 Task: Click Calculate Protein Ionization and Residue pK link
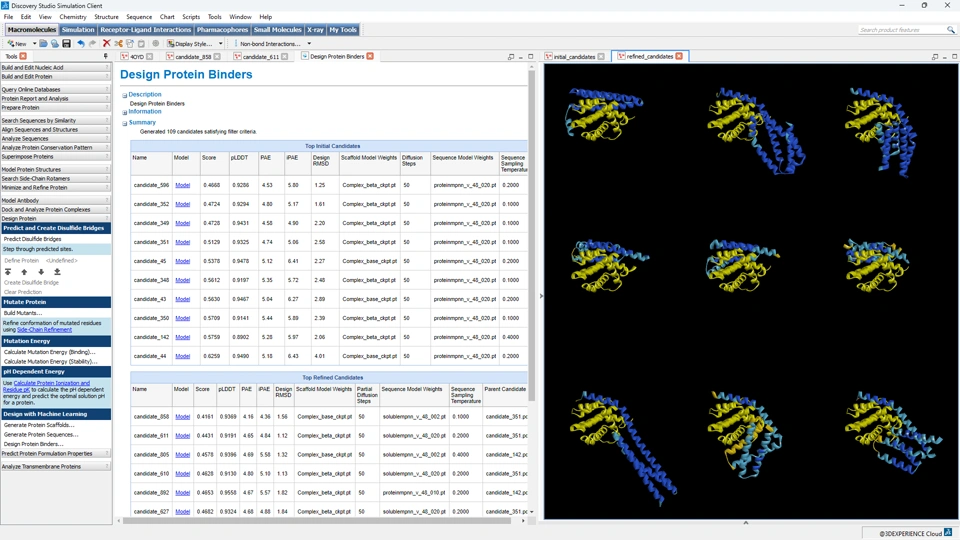pyautogui.click(x=46, y=386)
